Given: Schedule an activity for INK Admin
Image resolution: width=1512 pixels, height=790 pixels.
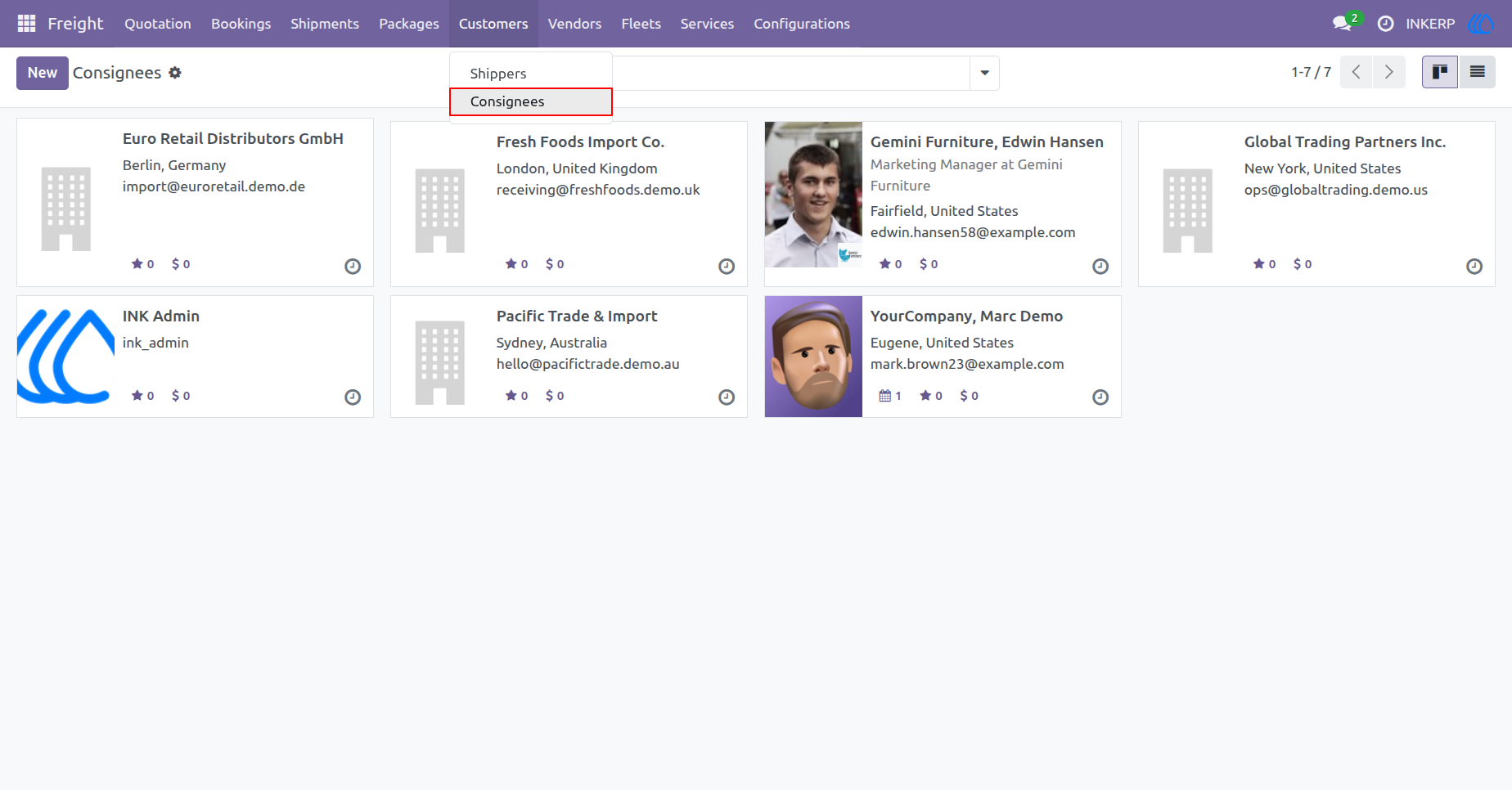Looking at the screenshot, I should coord(353,397).
